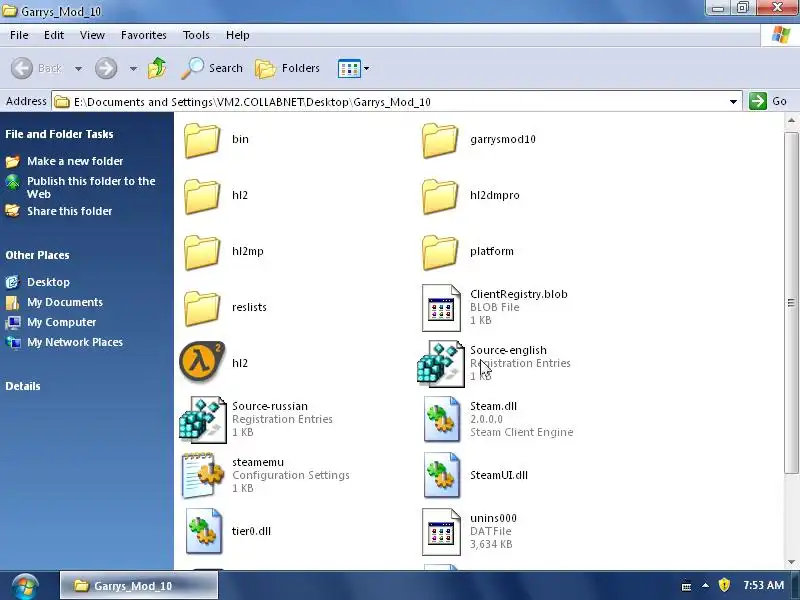The height and width of the screenshot is (600, 800).
Task: Expand the Details section
Action: click(x=23, y=386)
